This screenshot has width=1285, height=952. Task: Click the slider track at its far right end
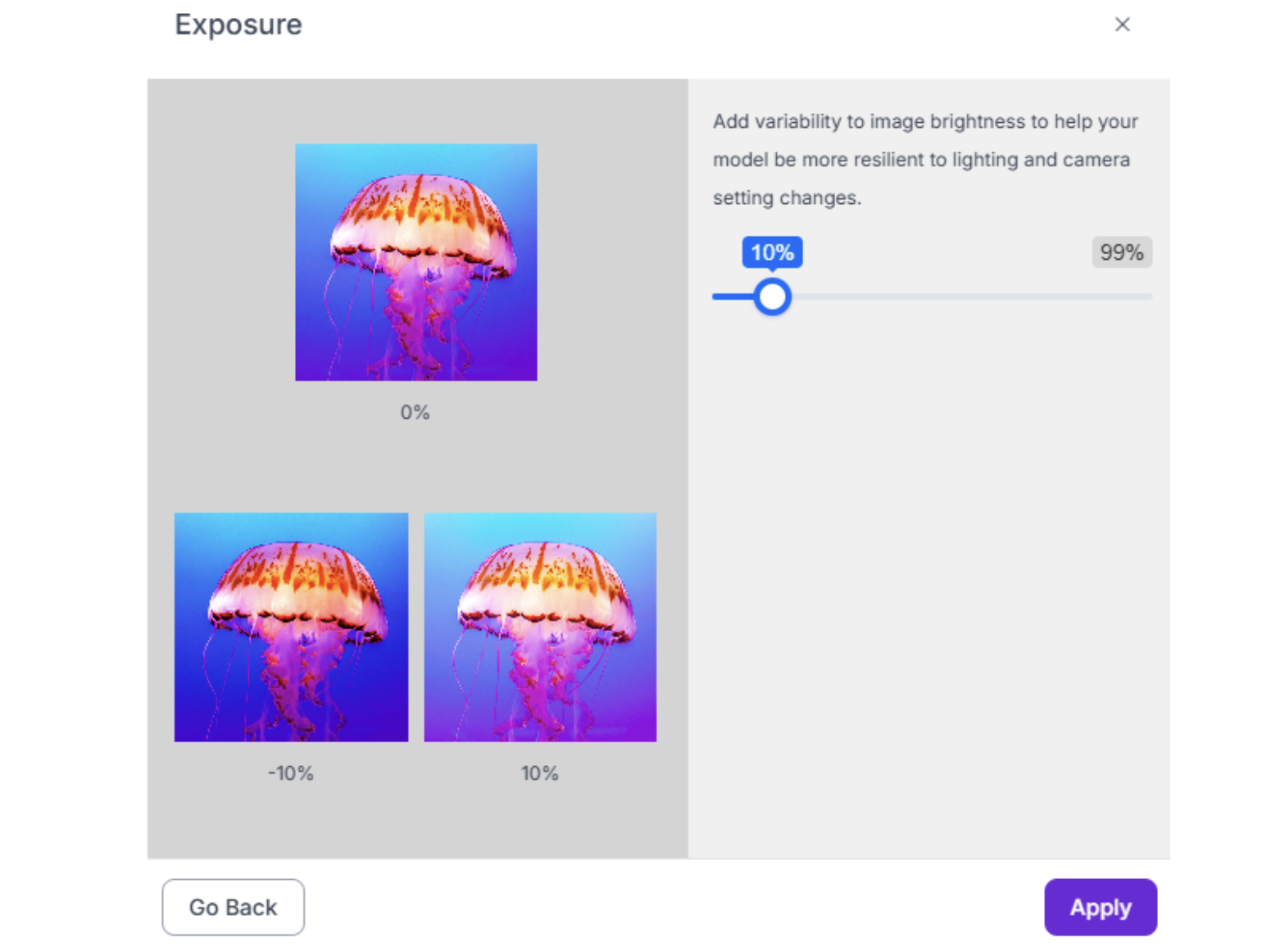click(1146, 297)
